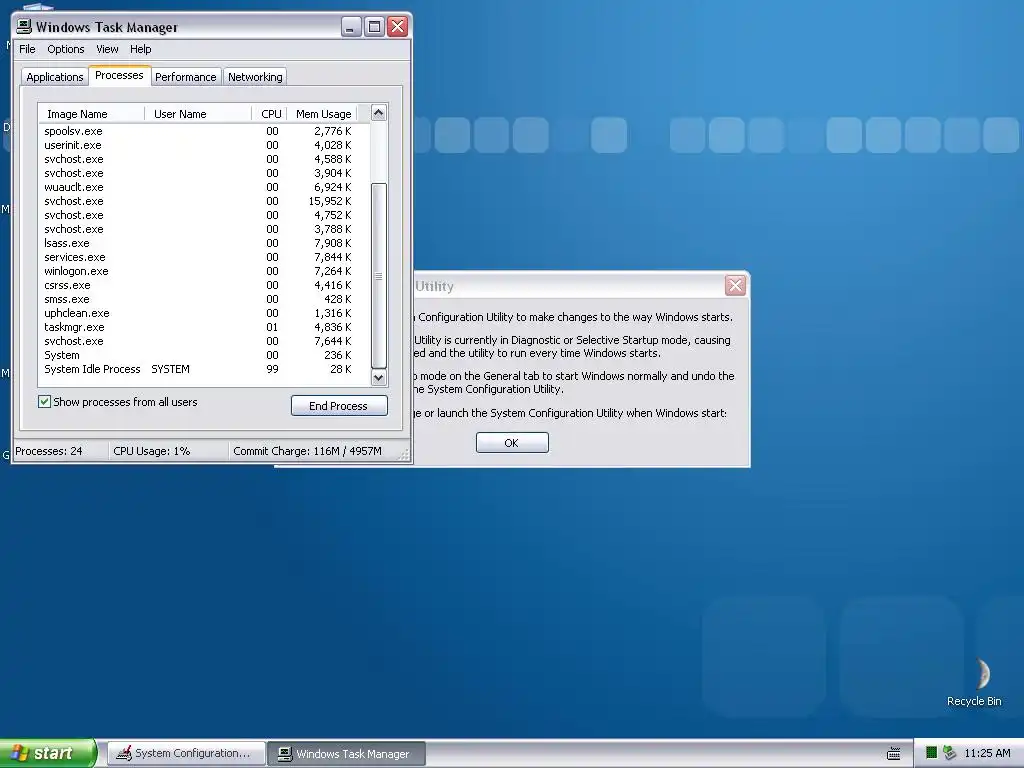Viewport: 1024px width, 768px height.
Task: Open the Help menu
Action: 140,49
